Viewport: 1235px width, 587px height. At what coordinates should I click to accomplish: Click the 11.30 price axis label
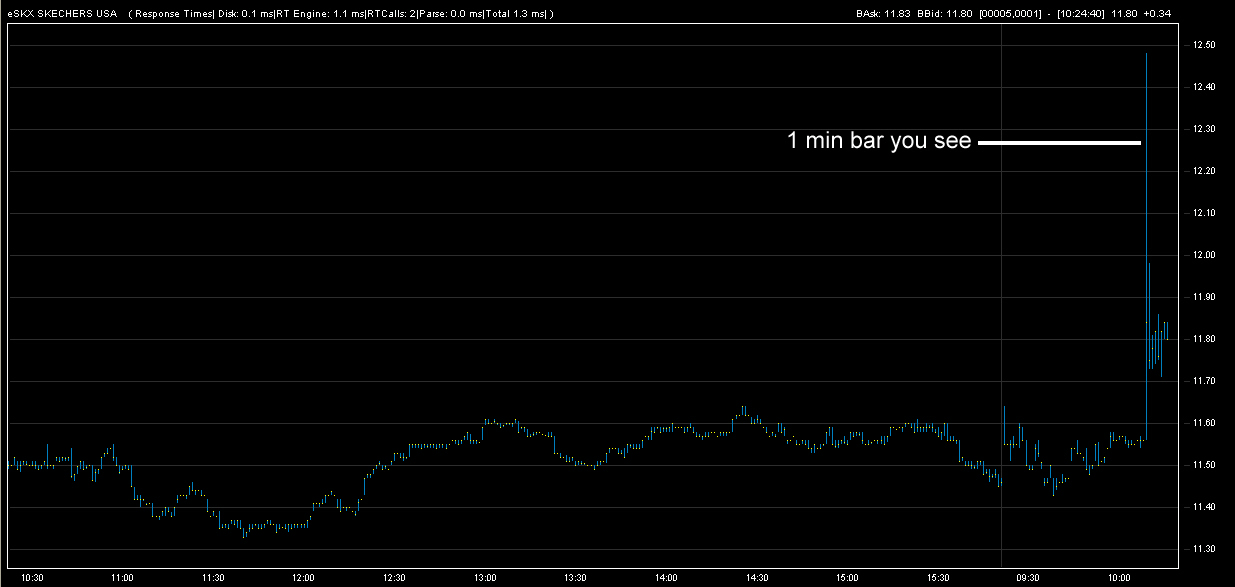1203,550
